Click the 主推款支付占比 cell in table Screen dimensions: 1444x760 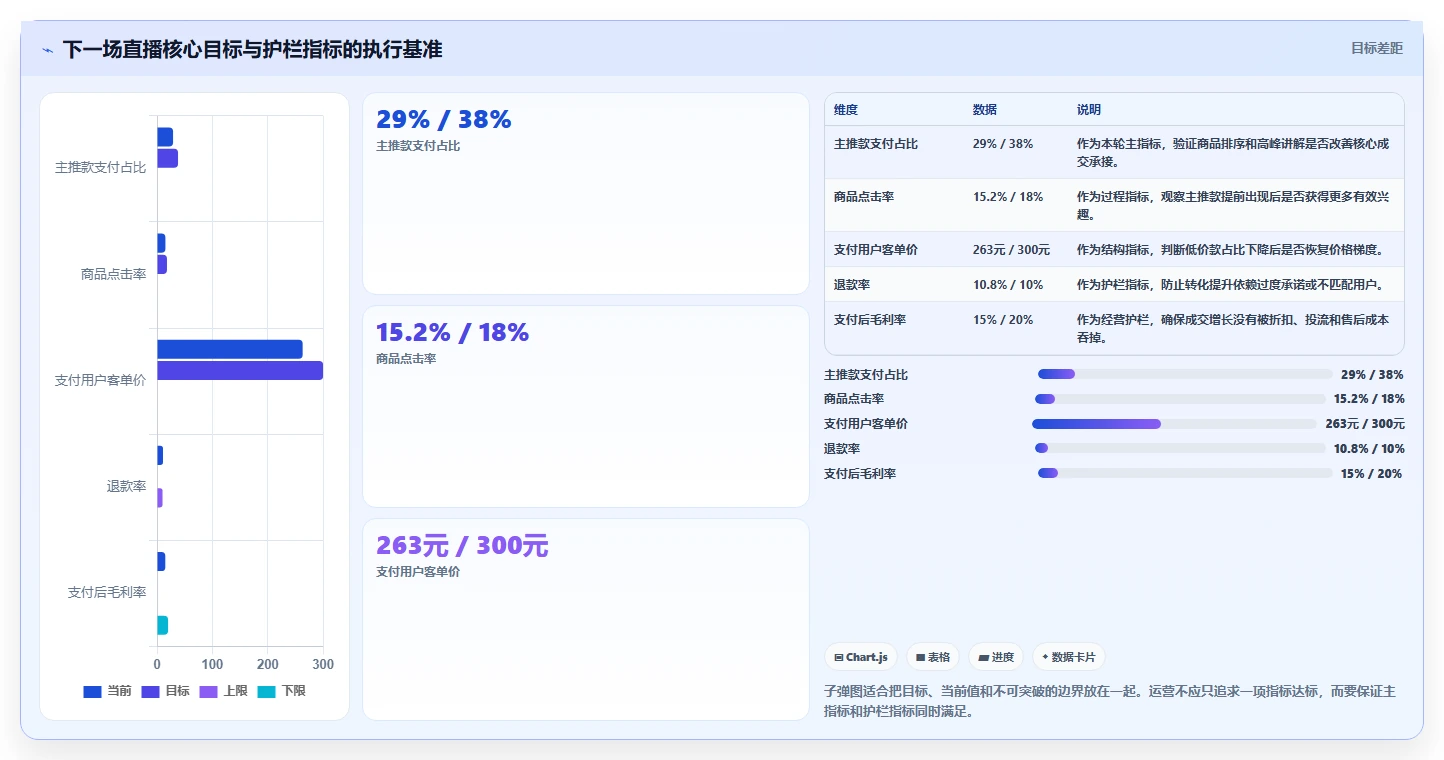tap(894, 152)
